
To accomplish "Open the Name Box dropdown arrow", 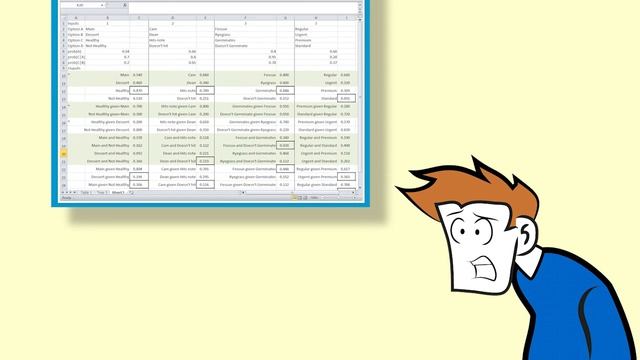I will pyautogui.click(x=102, y=6).
